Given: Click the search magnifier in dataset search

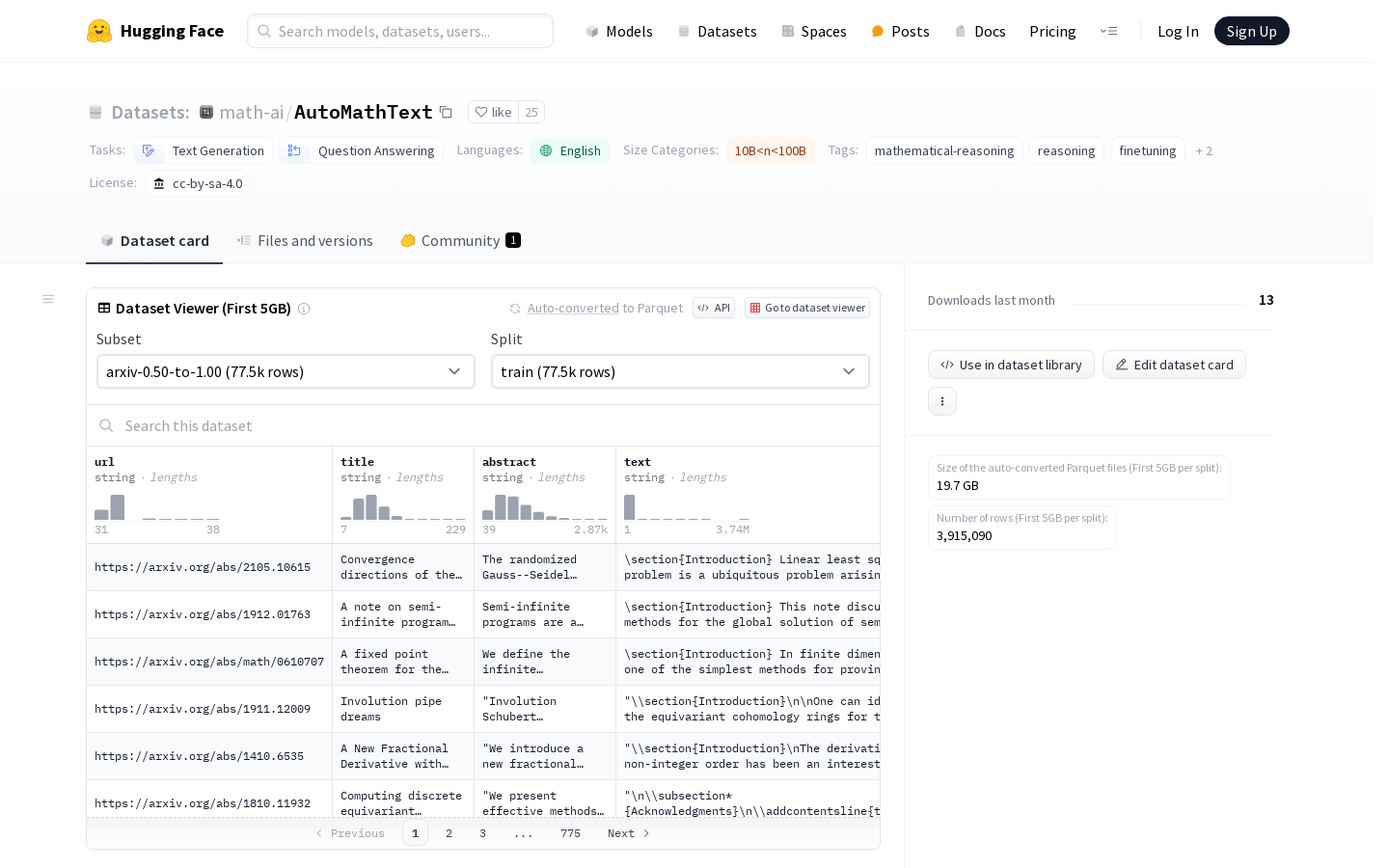Looking at the screenshot, I should [106, 425].
